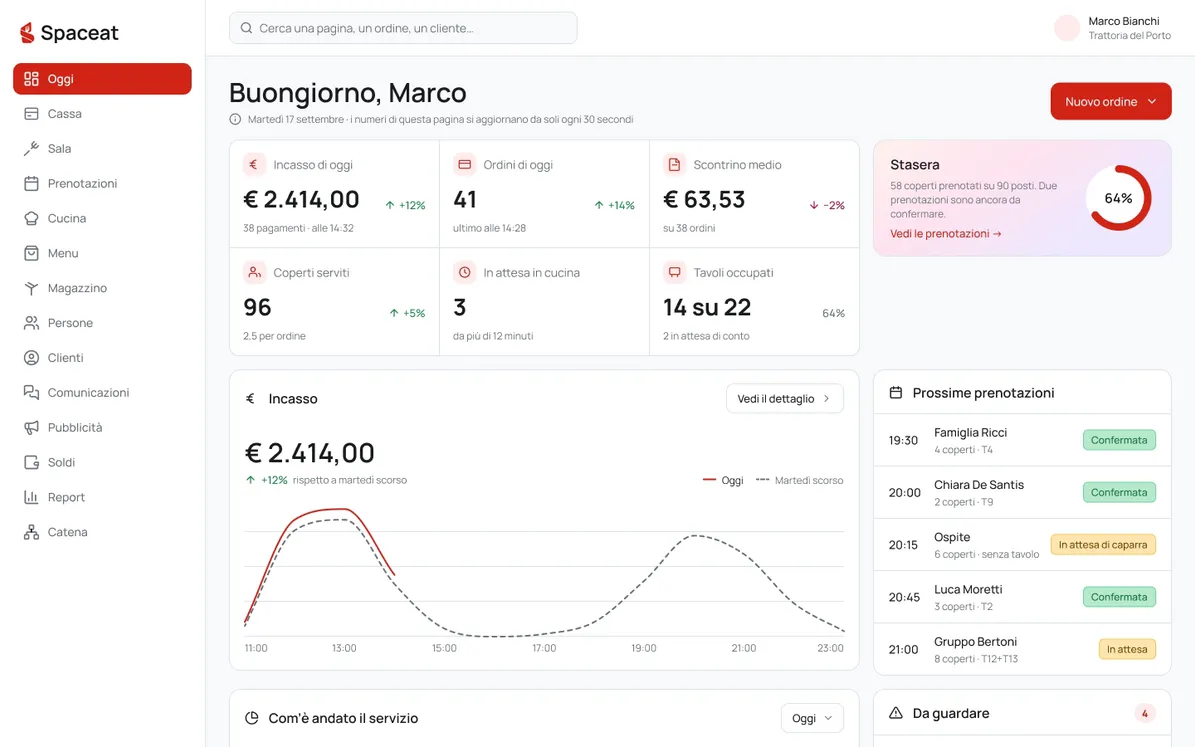
Task: Click the In attesa di caparra badge for Ospite
Action: (1103, 545)
